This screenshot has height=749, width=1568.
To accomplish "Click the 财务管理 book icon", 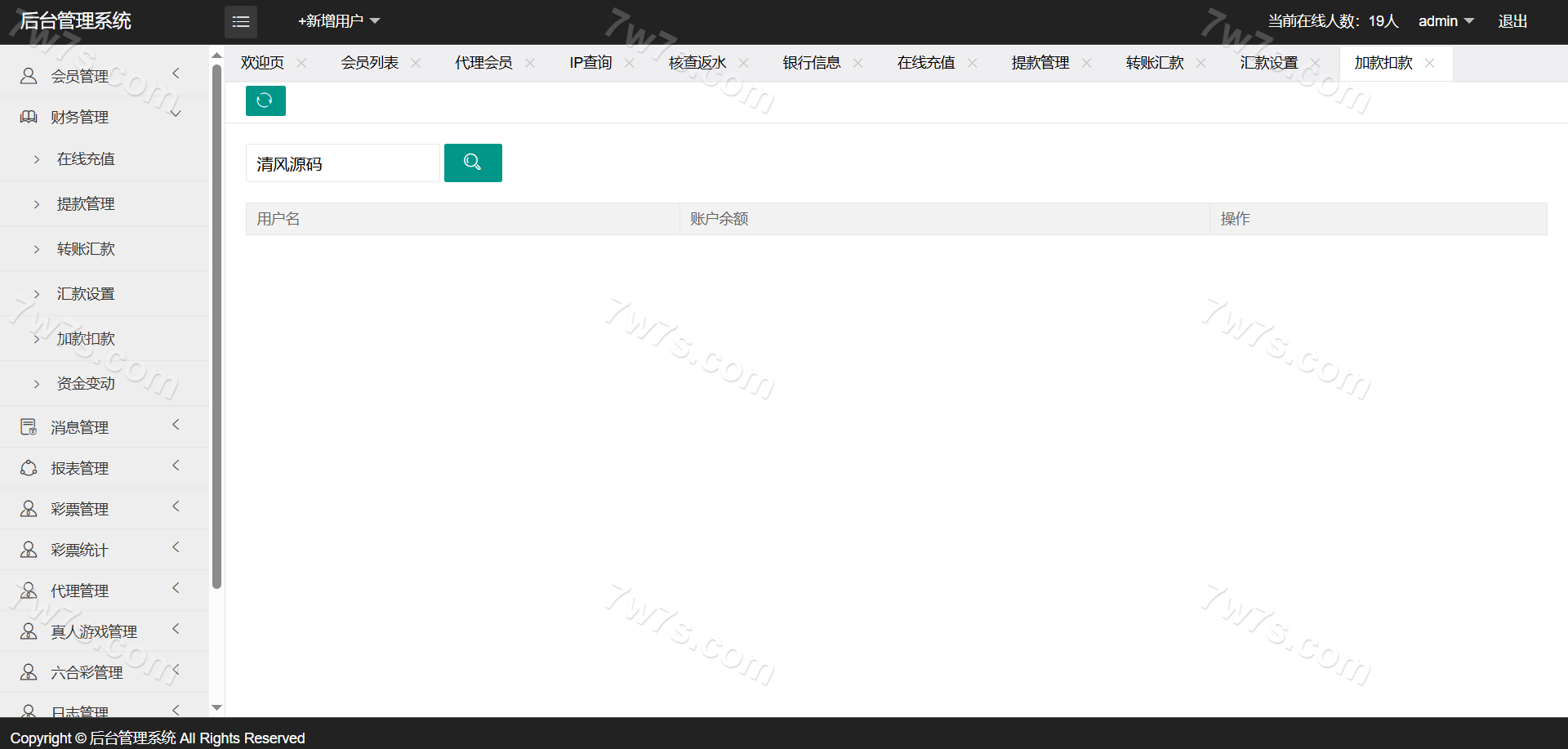I will coord(29,117).
